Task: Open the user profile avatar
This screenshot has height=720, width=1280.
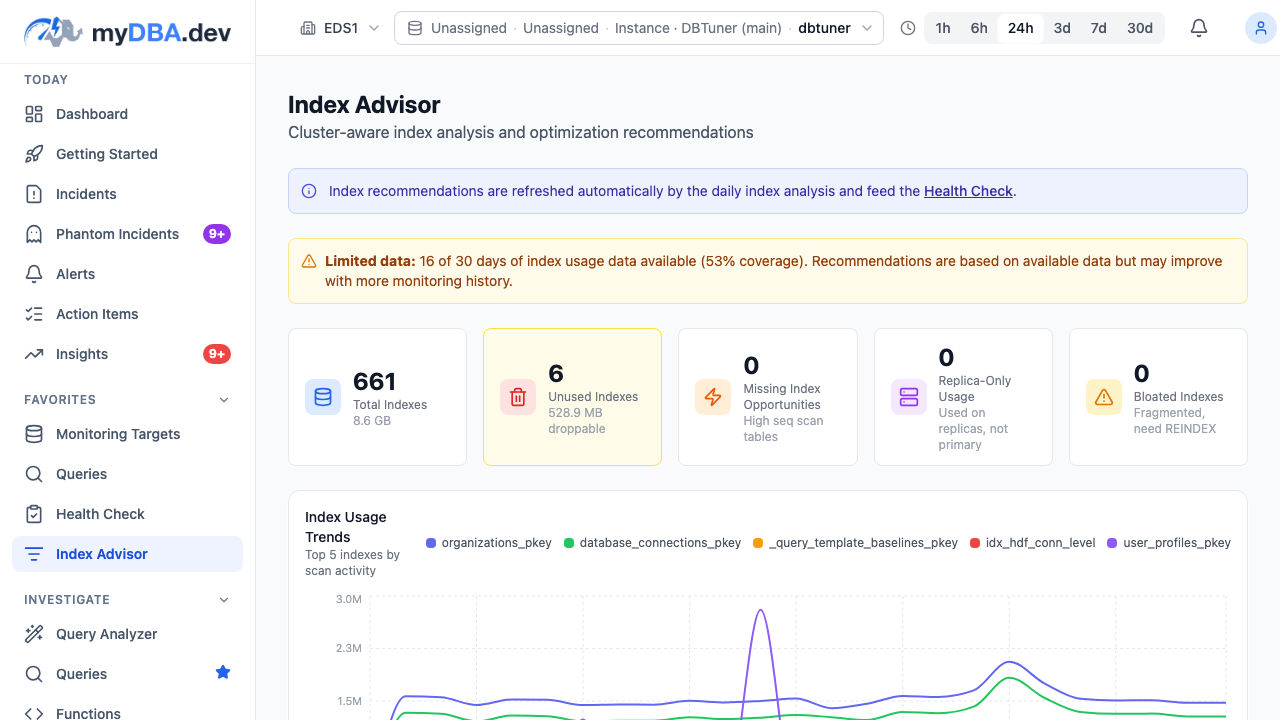Action: 1260,28
